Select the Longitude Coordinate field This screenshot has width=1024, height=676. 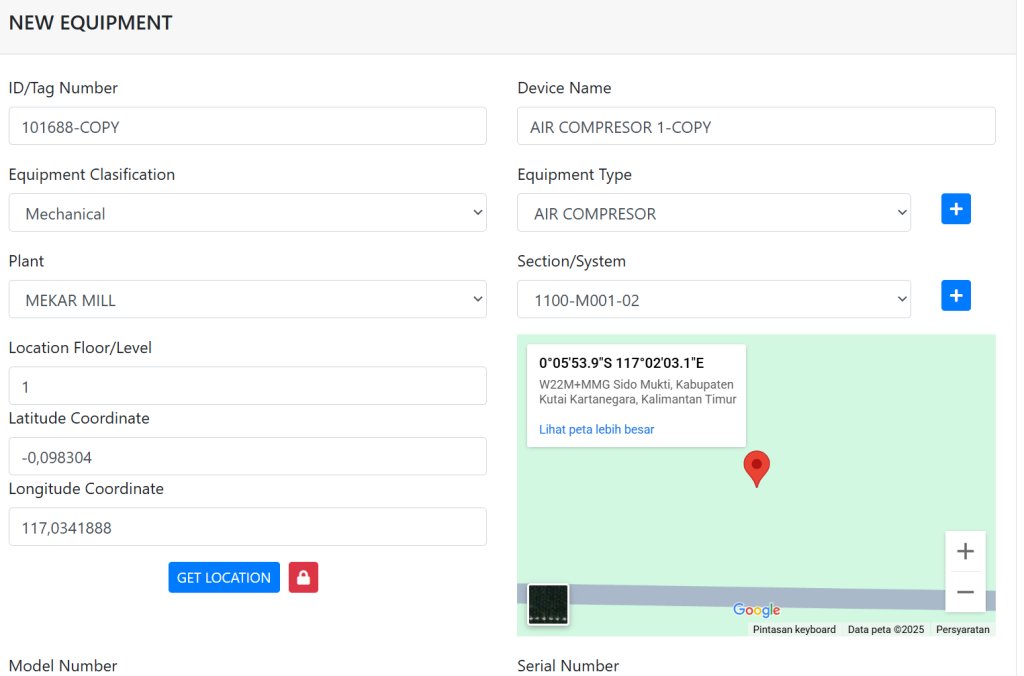coord(247,527)
